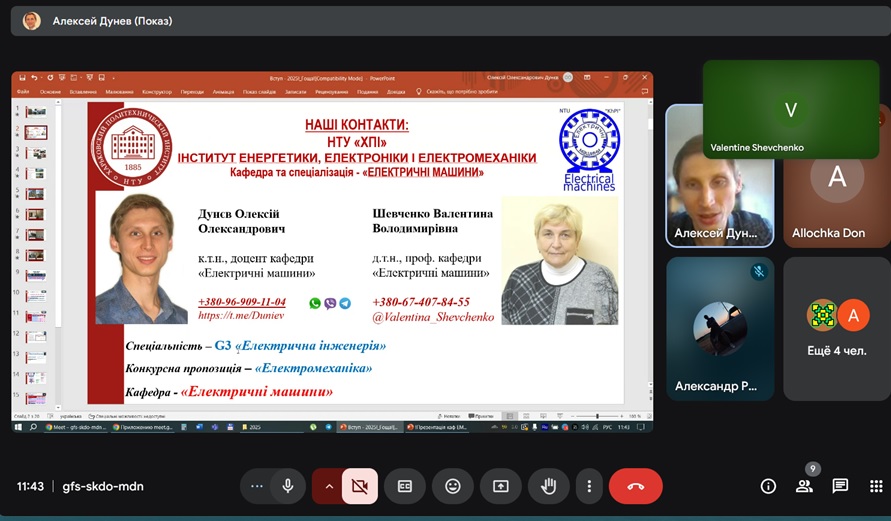Open the Анімація ribbon tab
Image resolution: width=891 pixels, height=521 pixels.
pos(223,91)
